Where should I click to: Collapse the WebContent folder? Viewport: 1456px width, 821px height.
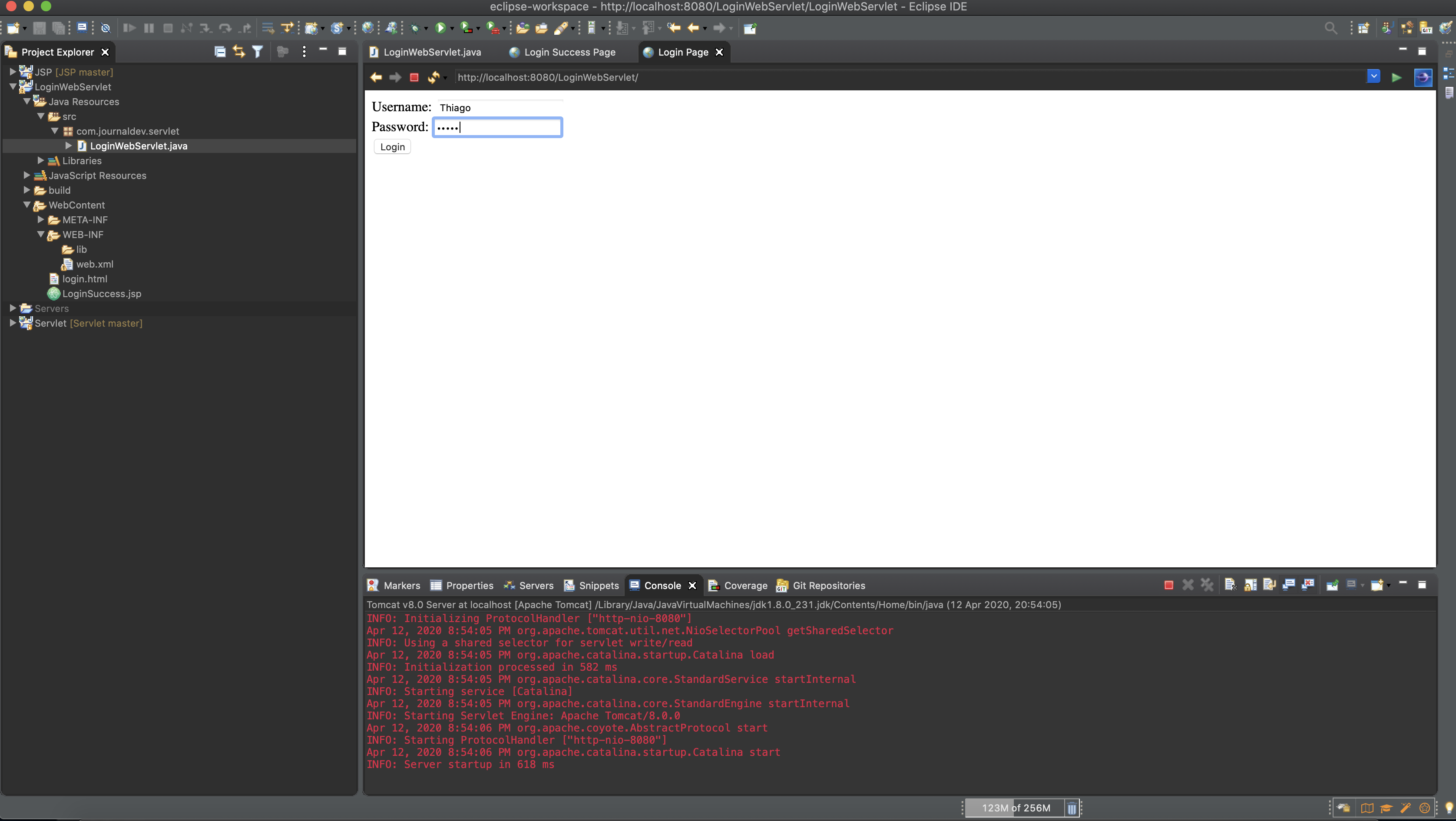[26, 205]
